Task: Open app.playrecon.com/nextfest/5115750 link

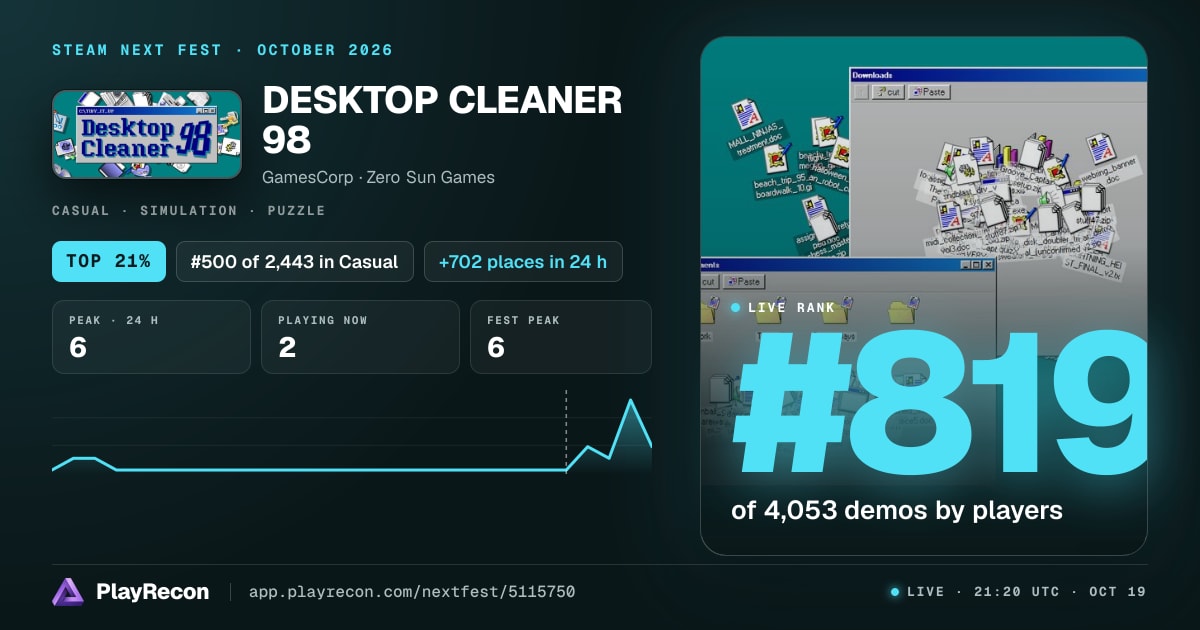Action: pos(412,592)
